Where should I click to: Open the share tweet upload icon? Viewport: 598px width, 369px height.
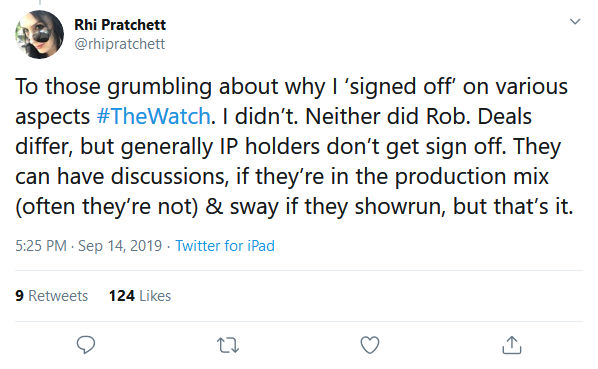pyautogui.click(x=511, y=345)
